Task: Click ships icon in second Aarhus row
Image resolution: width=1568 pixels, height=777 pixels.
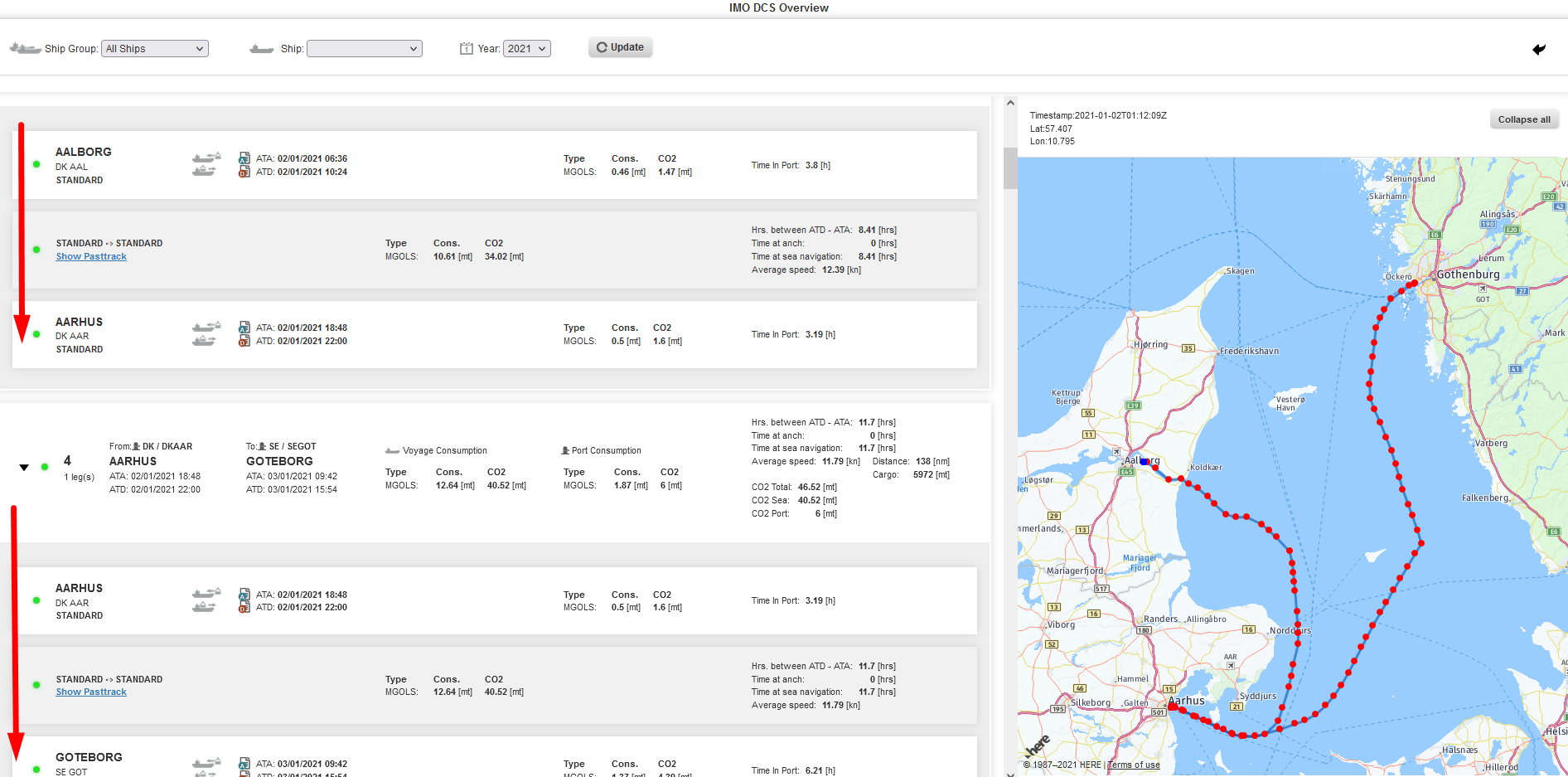Action: click(206, 600)
